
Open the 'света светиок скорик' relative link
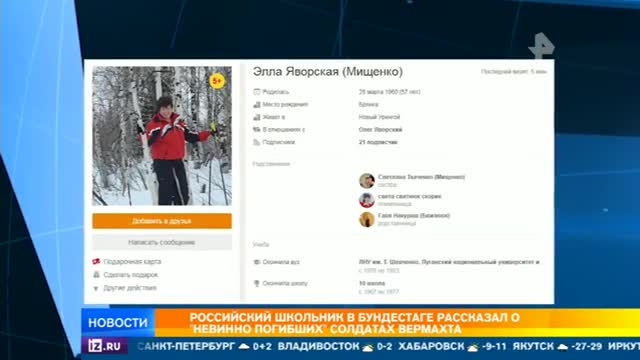click(409, 196)
